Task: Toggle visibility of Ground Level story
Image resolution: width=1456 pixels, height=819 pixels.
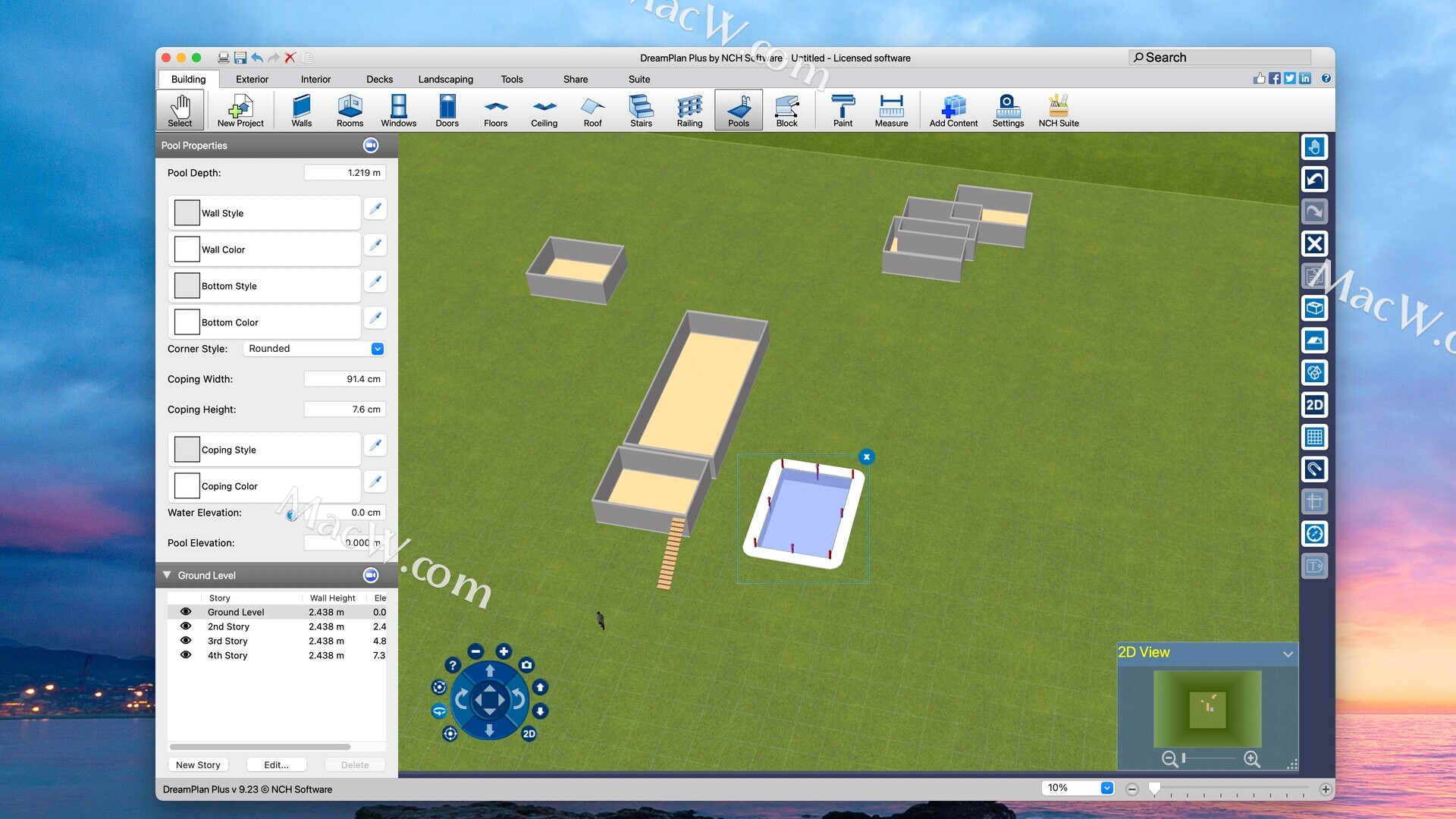Action: [x=185, y=611]
